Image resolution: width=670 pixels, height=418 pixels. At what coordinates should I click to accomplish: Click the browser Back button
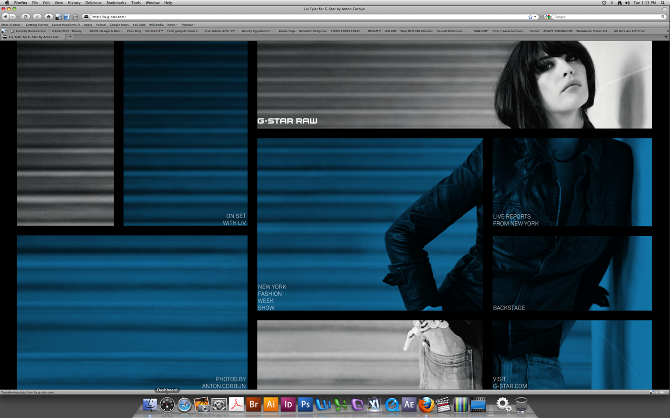pyautogui.click(x=6, y=17)
